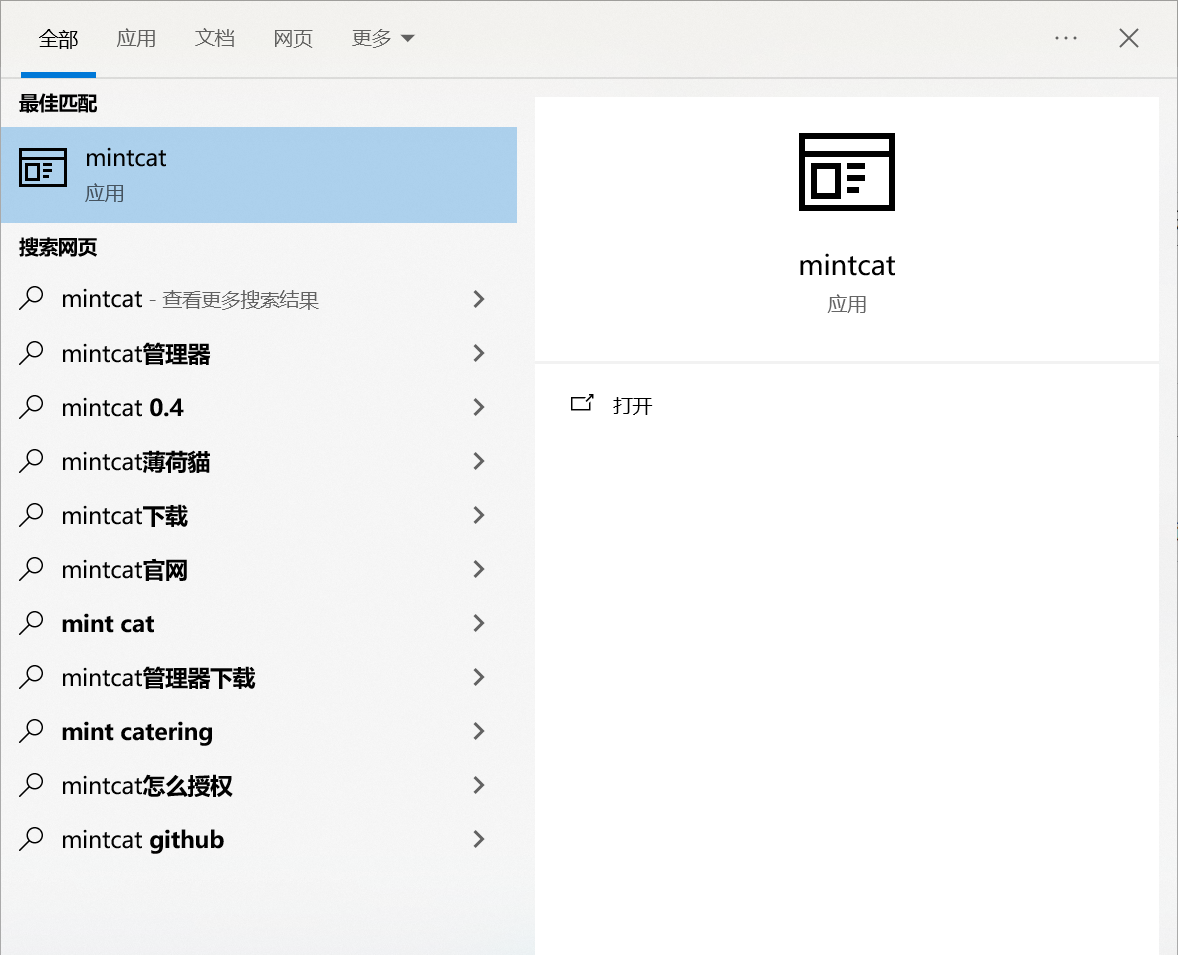Viewport: 1178px width, 955px height.
Task: Click search icon beside 'mintcat github'
Action: coord(32,839)
